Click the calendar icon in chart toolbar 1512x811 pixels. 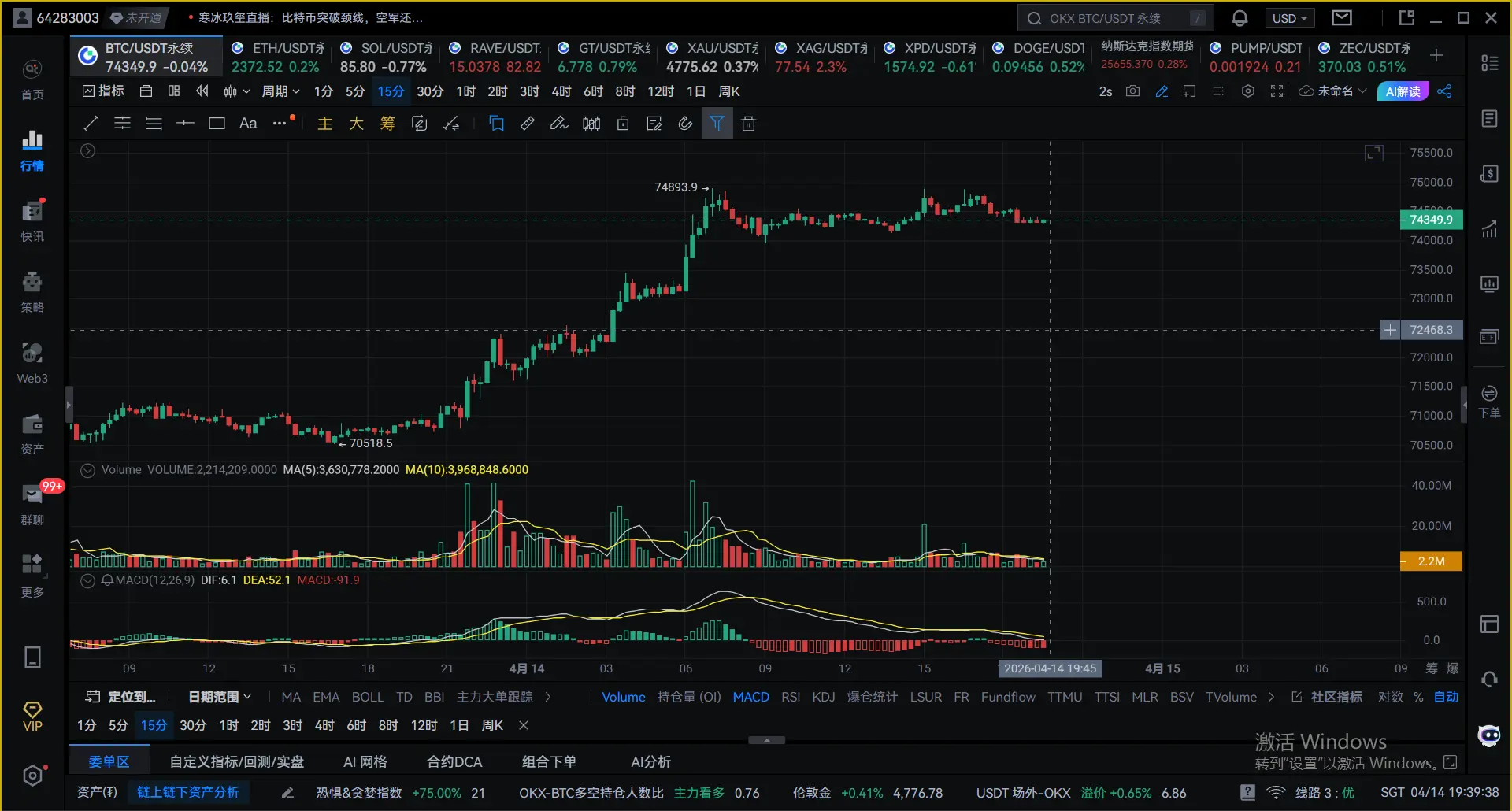coord(146,91)
